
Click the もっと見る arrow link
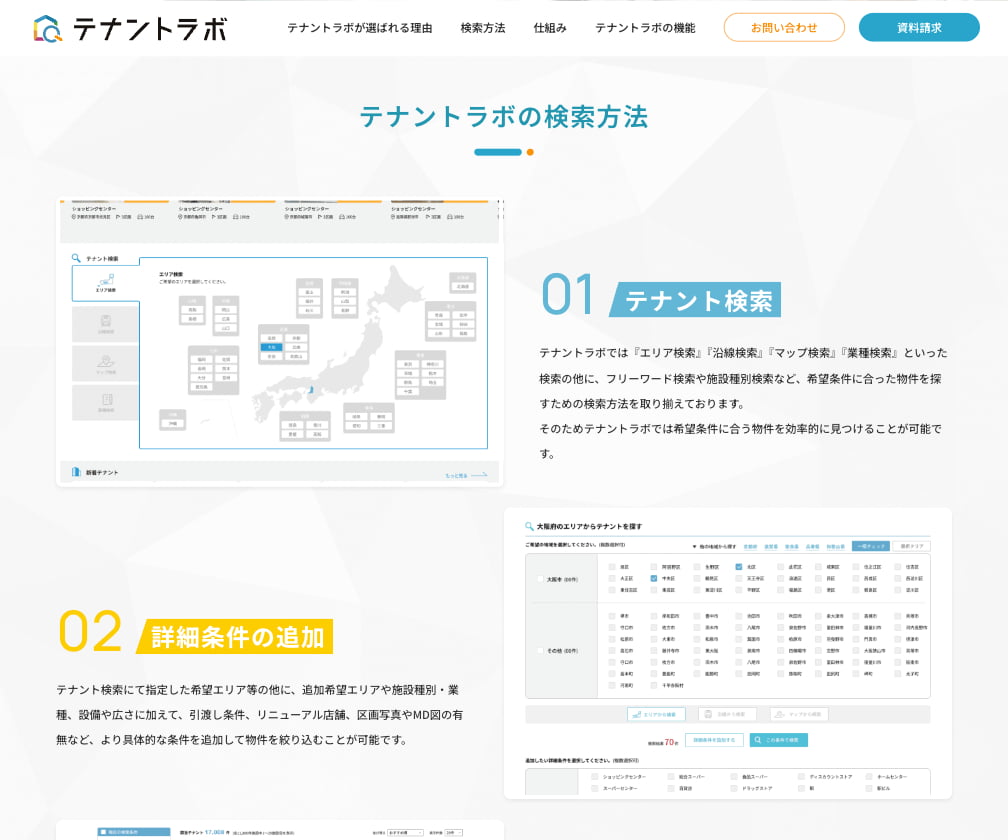[x=467, y=475]
